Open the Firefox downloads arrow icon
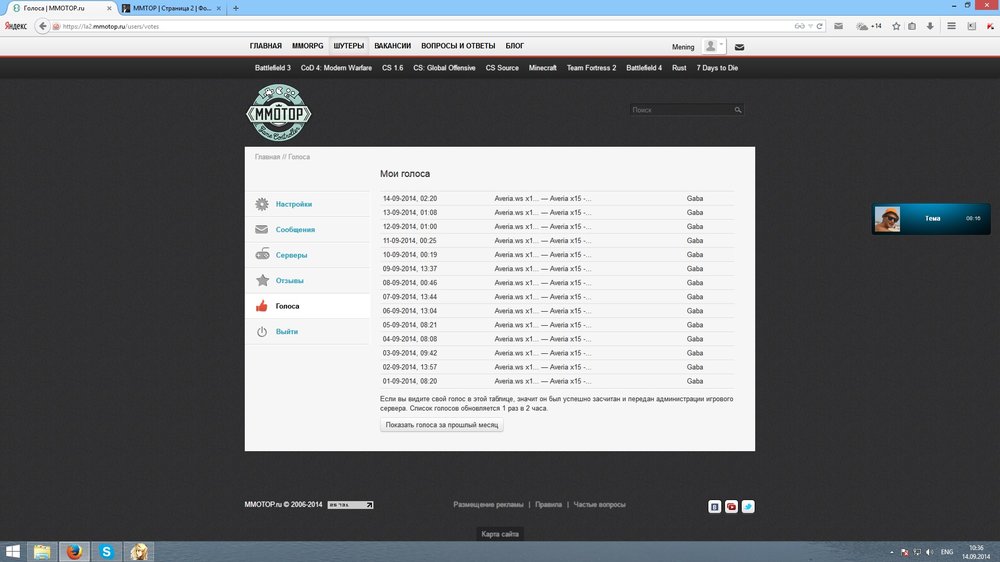This screenshot has height=562, width=1000. click(929, 26)
